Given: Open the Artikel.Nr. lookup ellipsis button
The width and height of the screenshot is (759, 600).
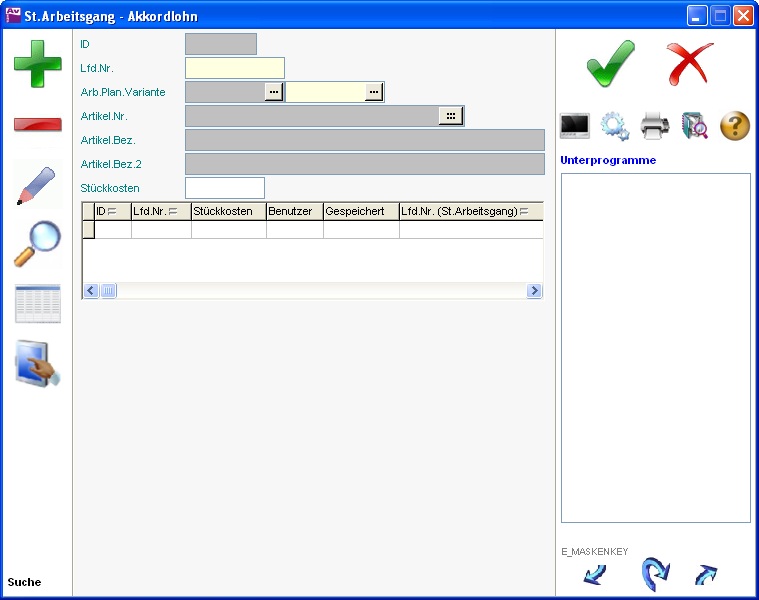Looking at the screenshot, I should [451, 116].
